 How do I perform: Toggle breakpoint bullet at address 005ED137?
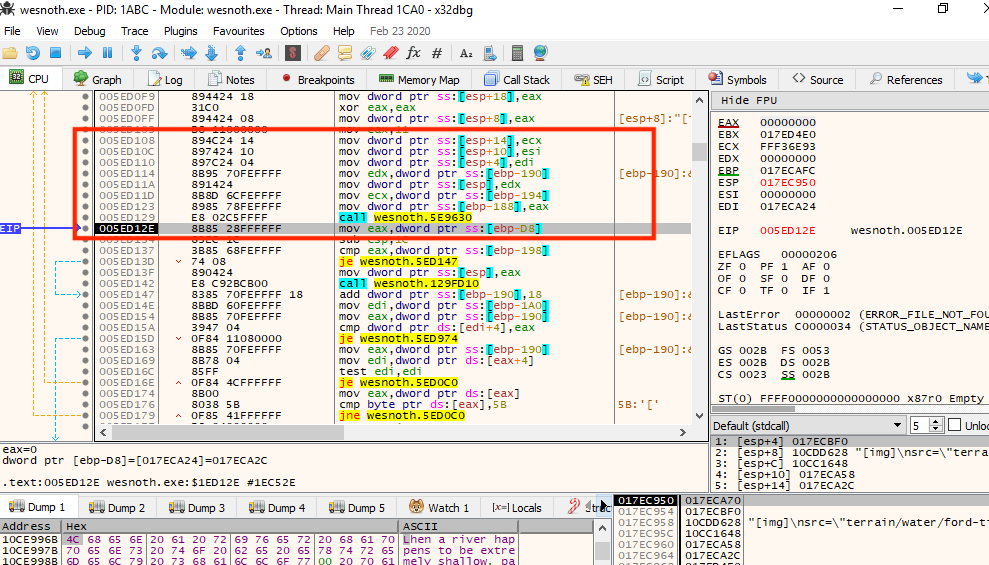pyautogui.click(x=85, y=250)
